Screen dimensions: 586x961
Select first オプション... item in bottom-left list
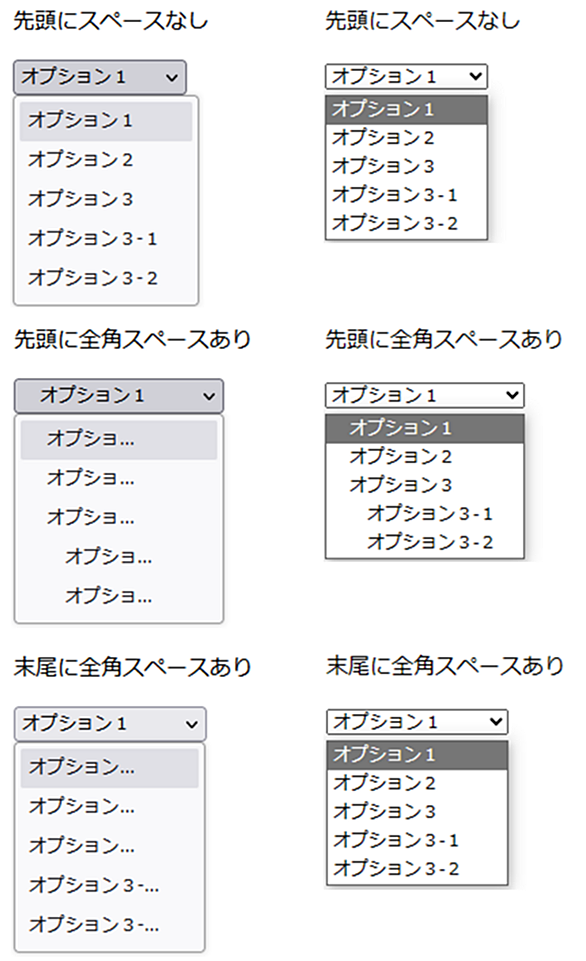[x=110, y=767]
